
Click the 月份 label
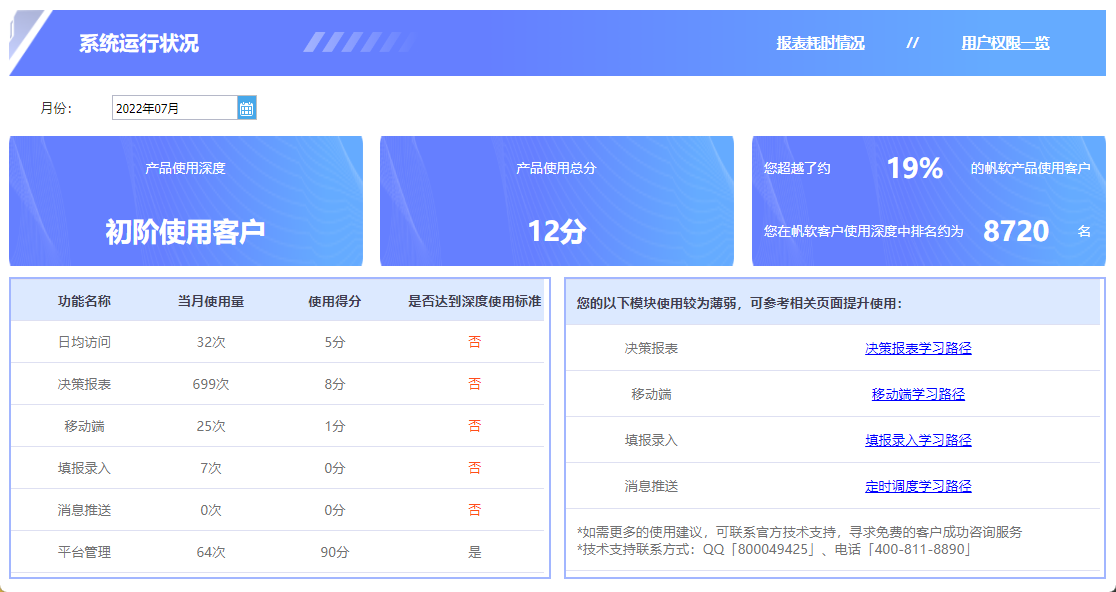[x=56, y=108]
